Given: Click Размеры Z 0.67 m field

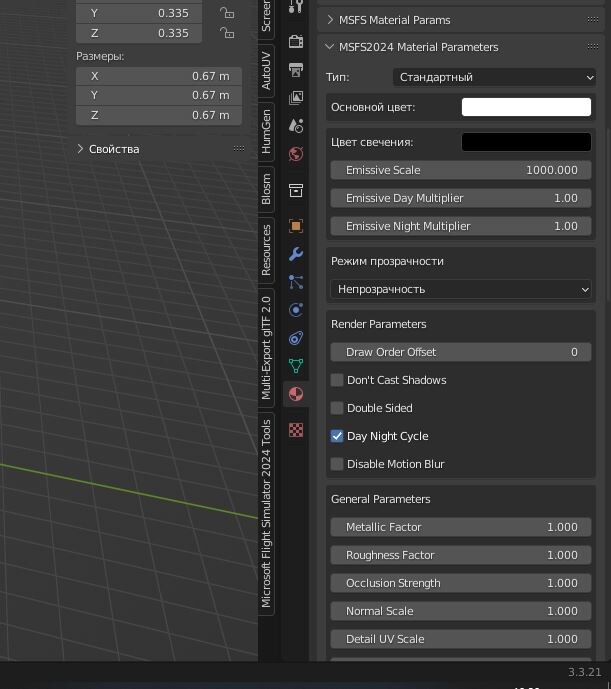Looking at the screenshot, I should (x=159, y=115).
